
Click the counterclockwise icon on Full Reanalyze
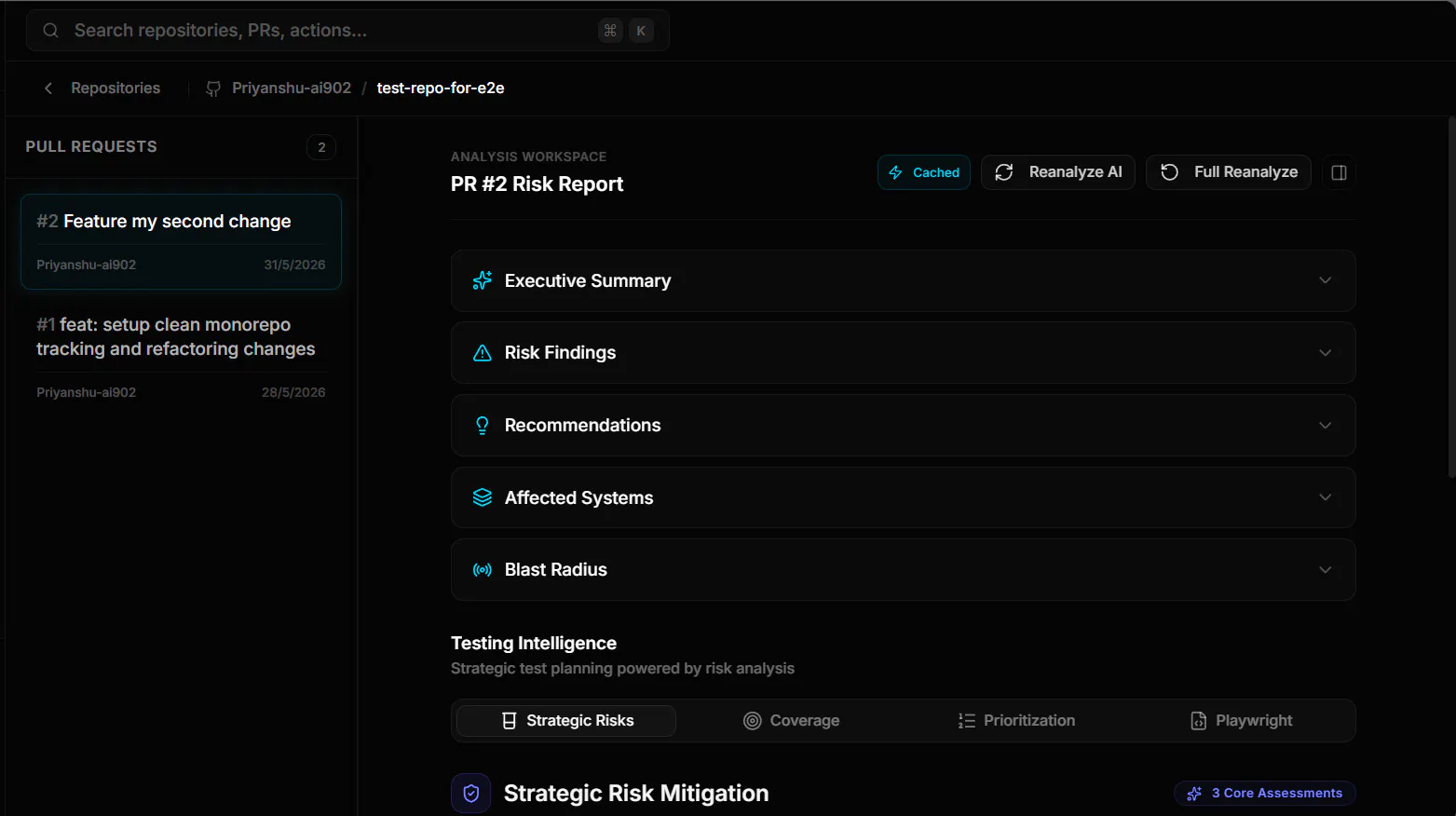1170,172
